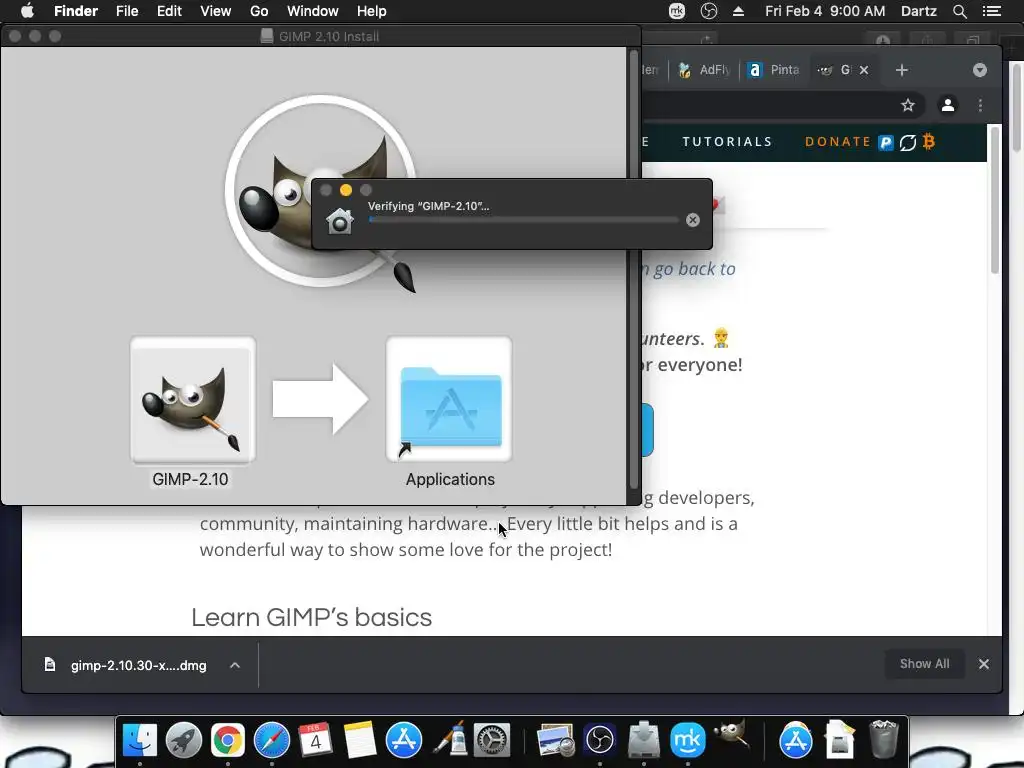The width and height of the screenshot is (1024, 768).
Task: Open the Window menu
Action: (x=312, y=11)
